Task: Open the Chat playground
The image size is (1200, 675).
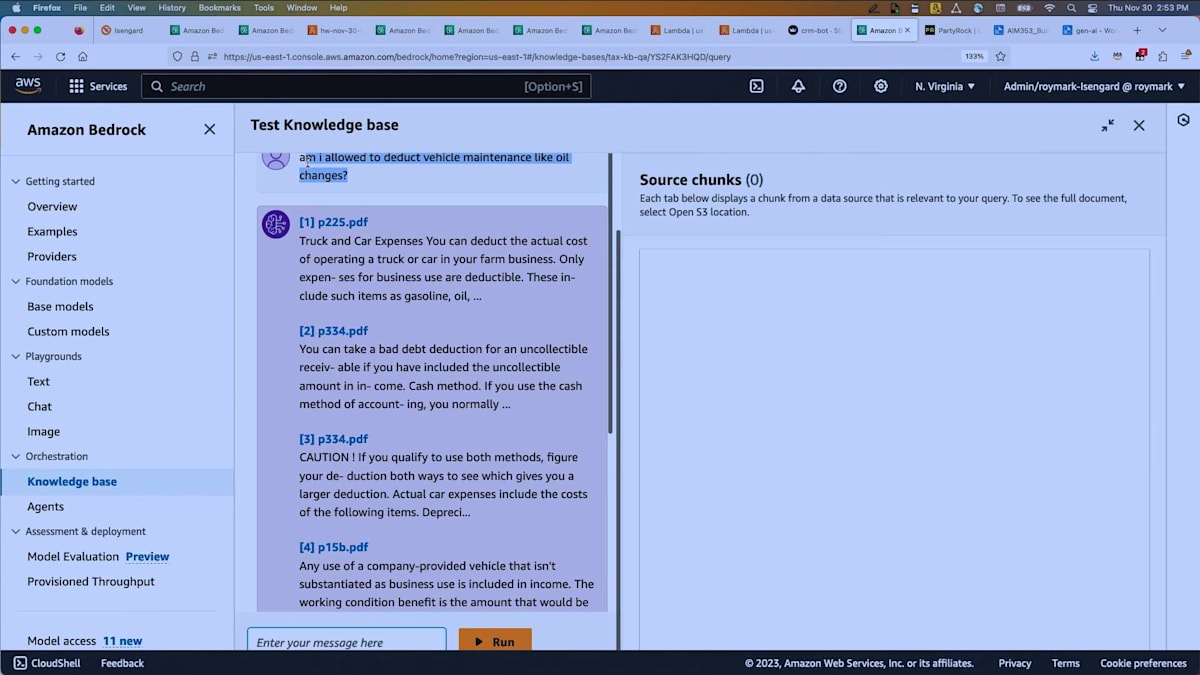Action: [39, 406]
